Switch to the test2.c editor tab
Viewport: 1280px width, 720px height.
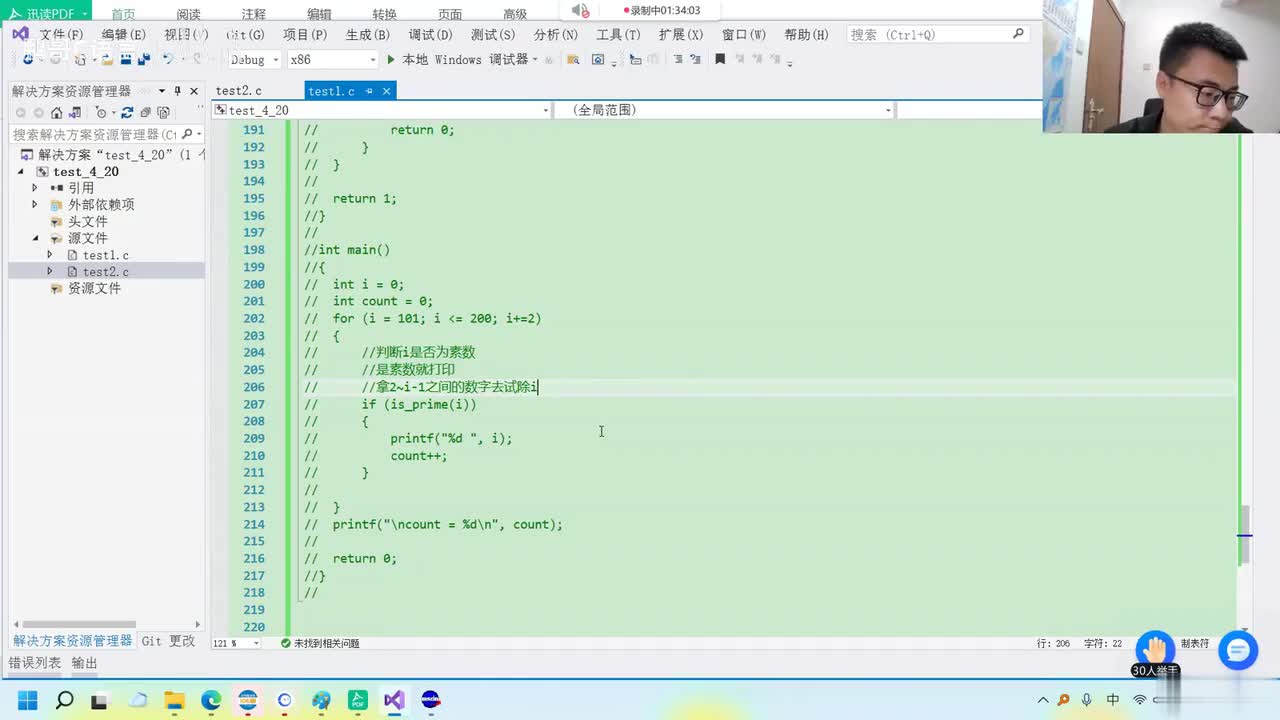[238, 91]
